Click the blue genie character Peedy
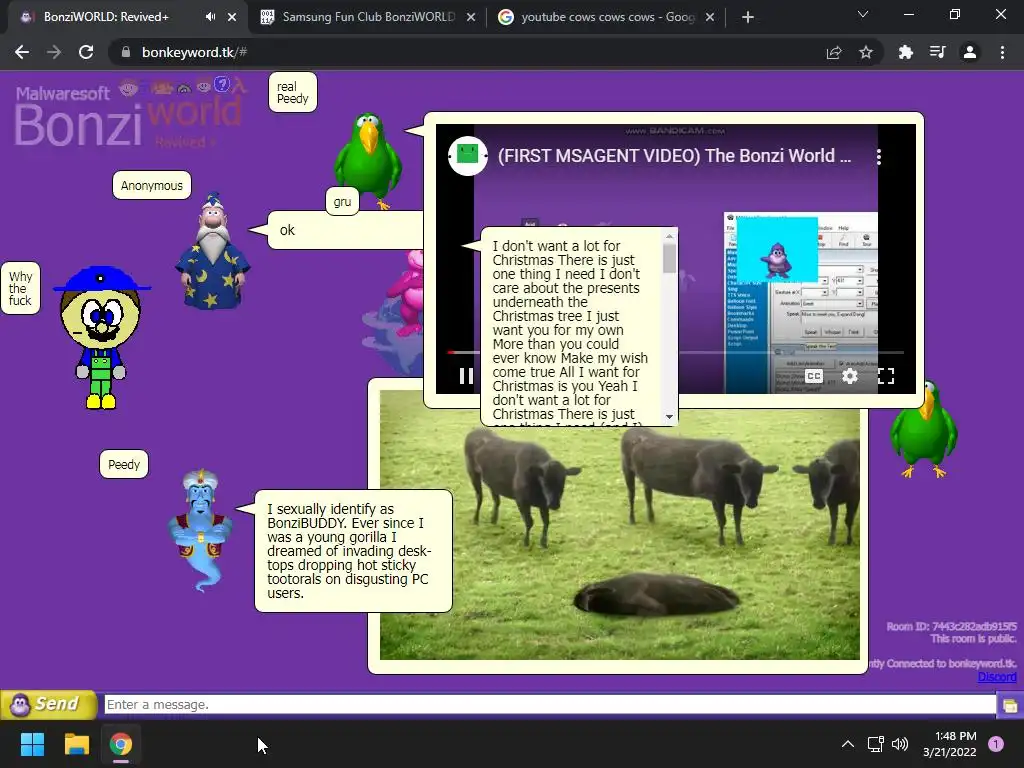1024x768 pixels. (x=200, y=529)
